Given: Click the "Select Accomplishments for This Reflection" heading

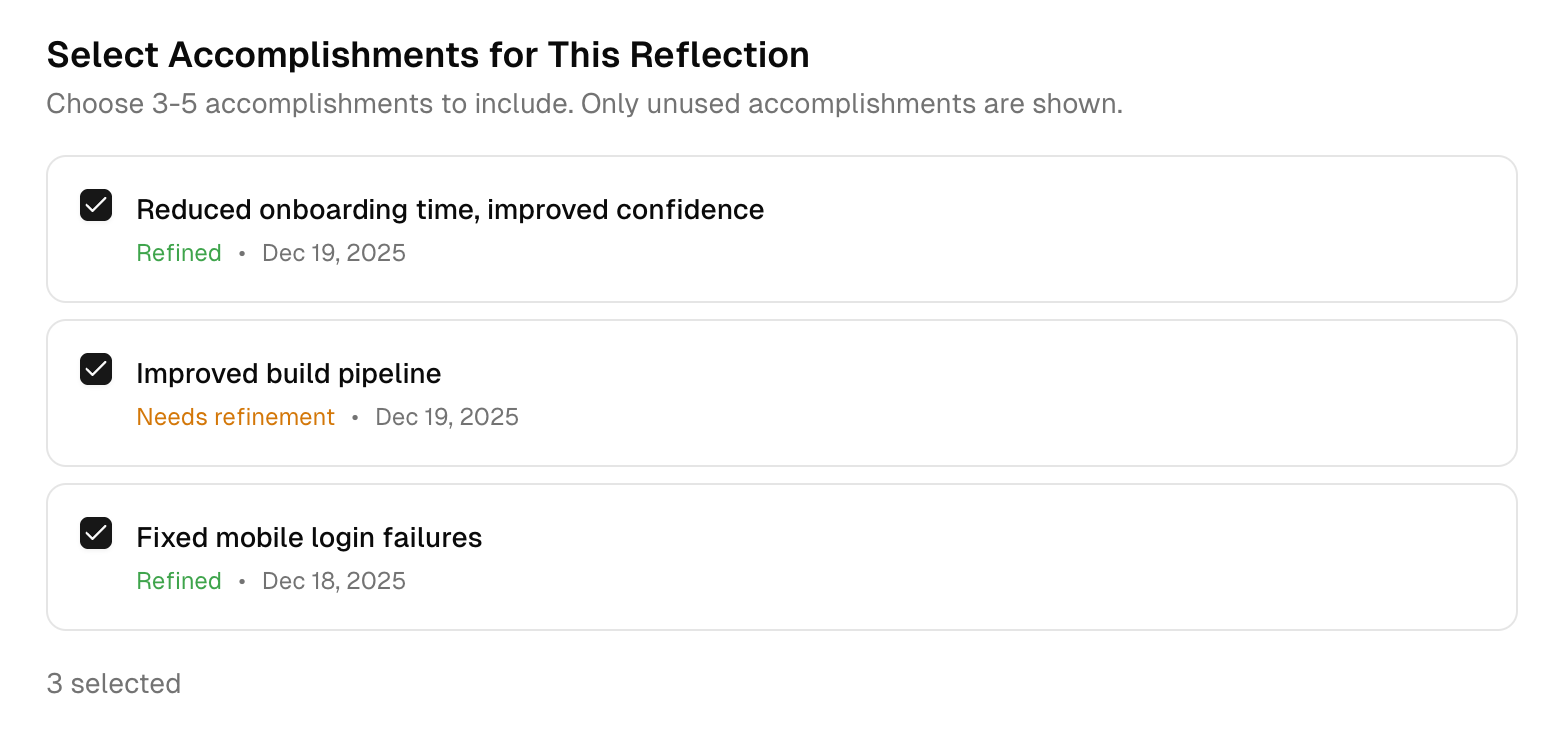Looking at the screenshot, I should tap(428, 55).
